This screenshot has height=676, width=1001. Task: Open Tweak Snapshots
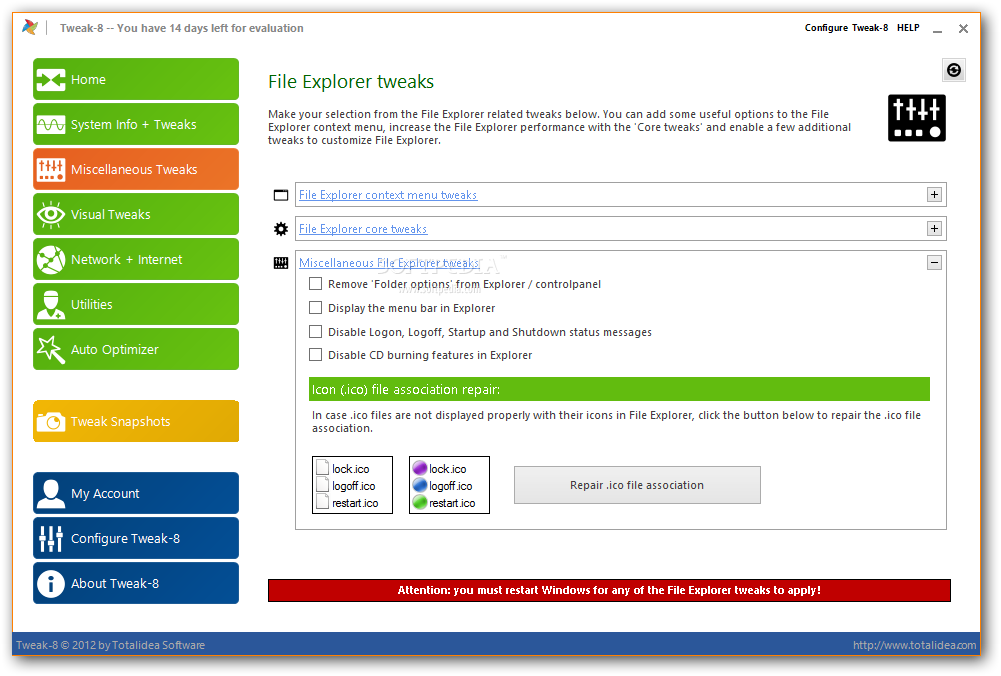pyautogui.click(x=136, y=421)
